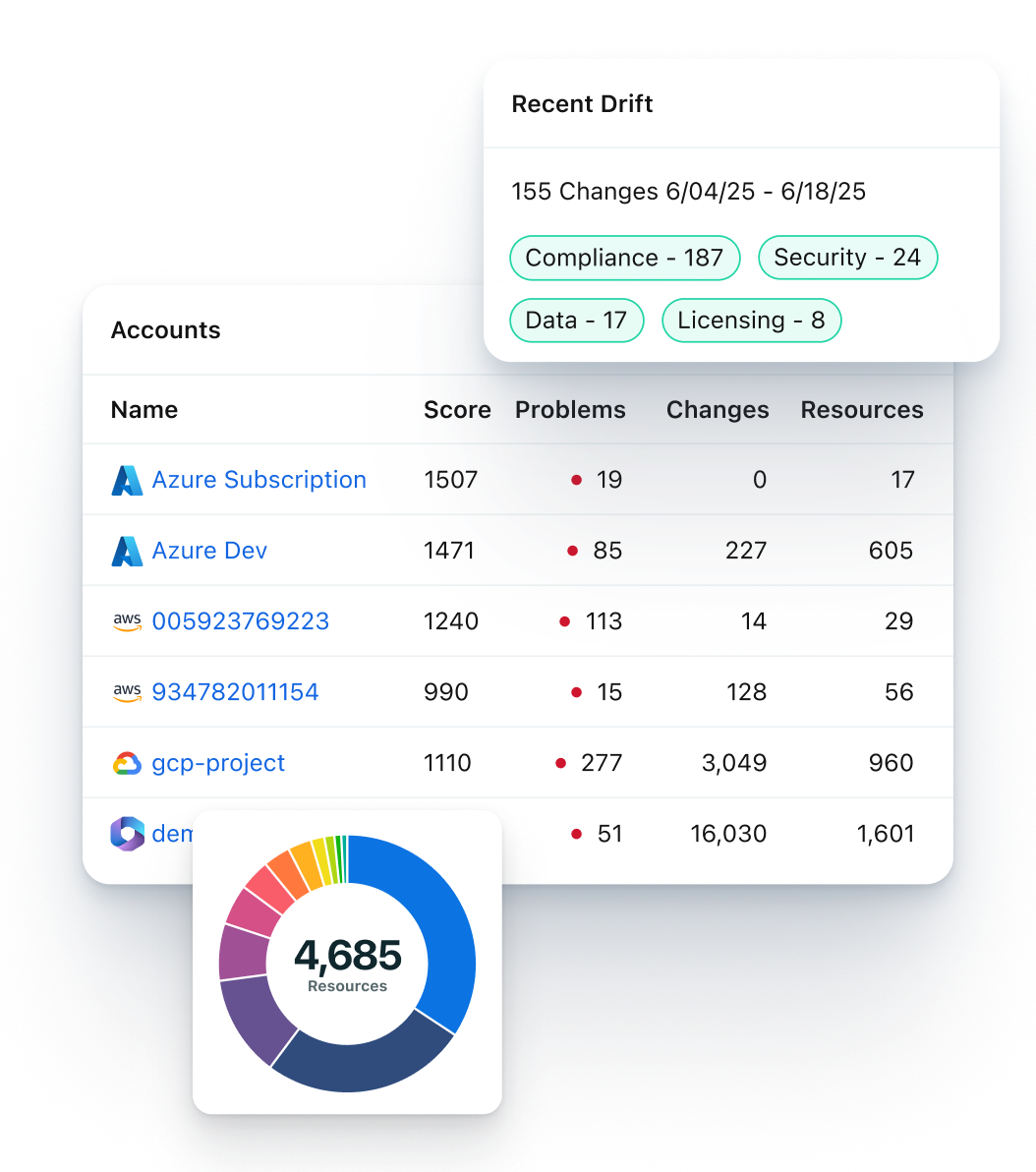Select the Security - 24 tag
Viewport: 1036px width, 1172px height.
847,258
